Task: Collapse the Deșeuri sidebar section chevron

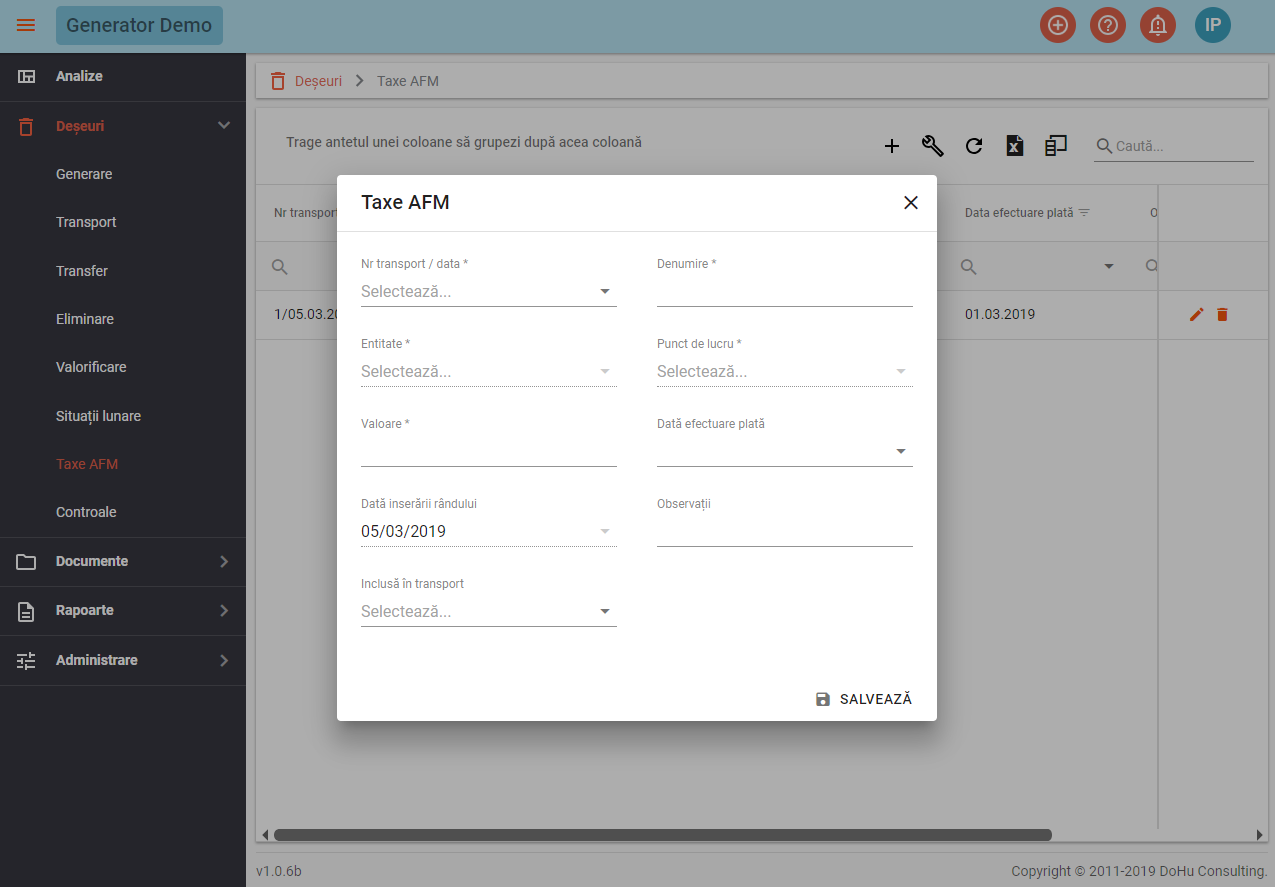Action: pyautogui.click(x=224, y=126)
